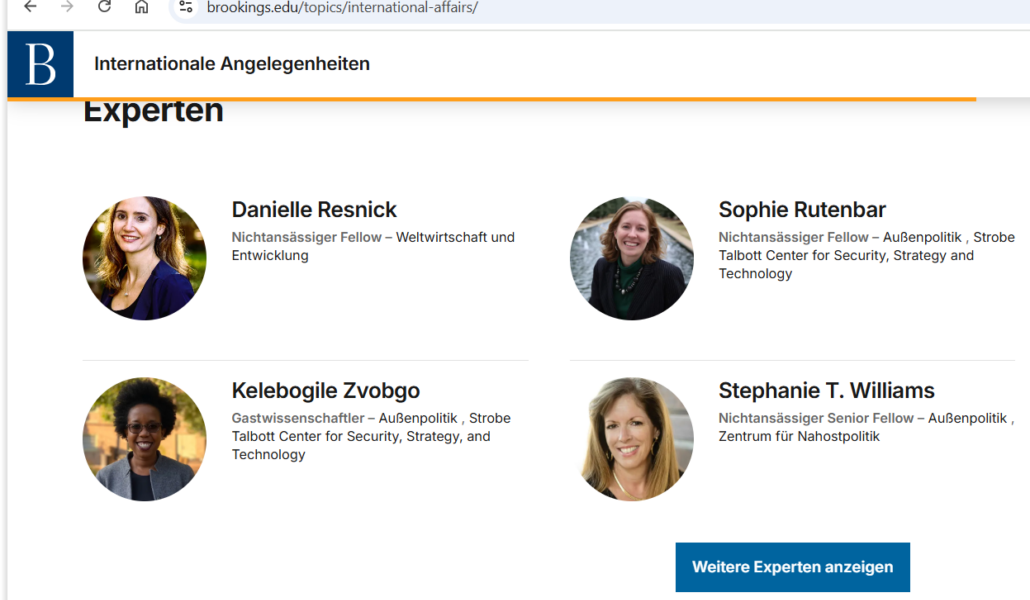Open Kelebogile Zvobgo's profile link
This screenshot has width=1030, height=600.
tap(325, 390)
